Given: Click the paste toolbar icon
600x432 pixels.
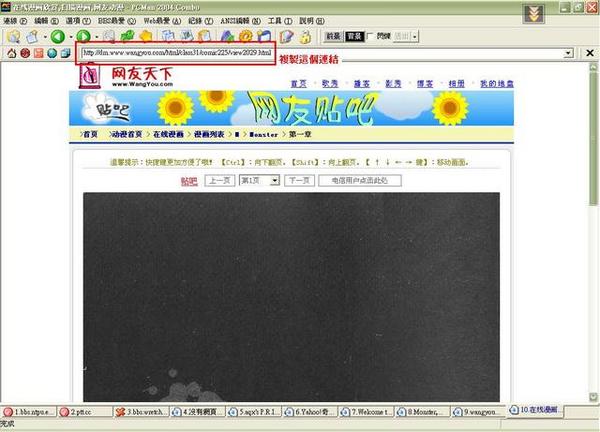Looking at the screenshot, I should point(186,36).
